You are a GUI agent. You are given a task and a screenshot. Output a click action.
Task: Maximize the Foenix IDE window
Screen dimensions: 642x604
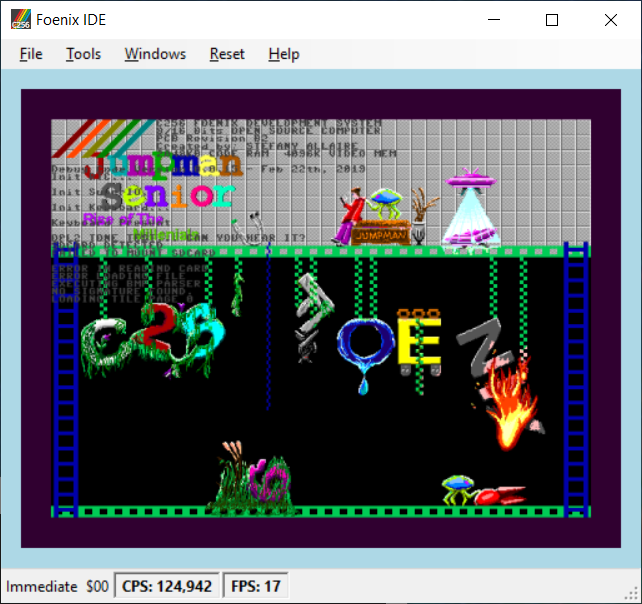[x=552, y=20]
